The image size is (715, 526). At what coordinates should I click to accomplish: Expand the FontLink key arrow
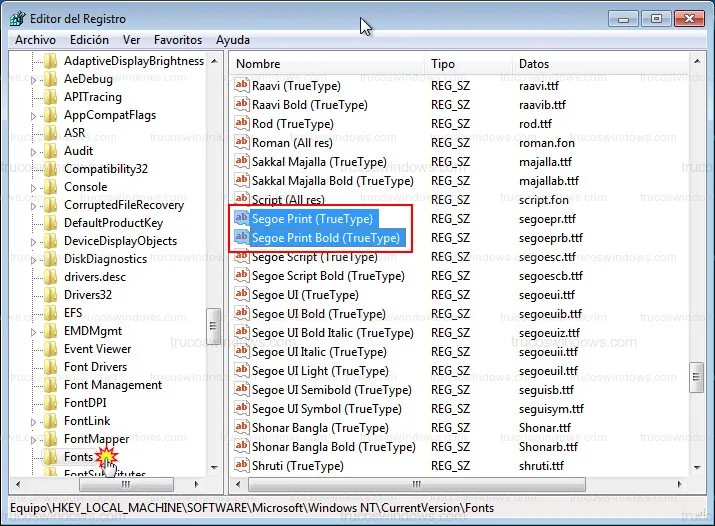(x=34, y=421)
